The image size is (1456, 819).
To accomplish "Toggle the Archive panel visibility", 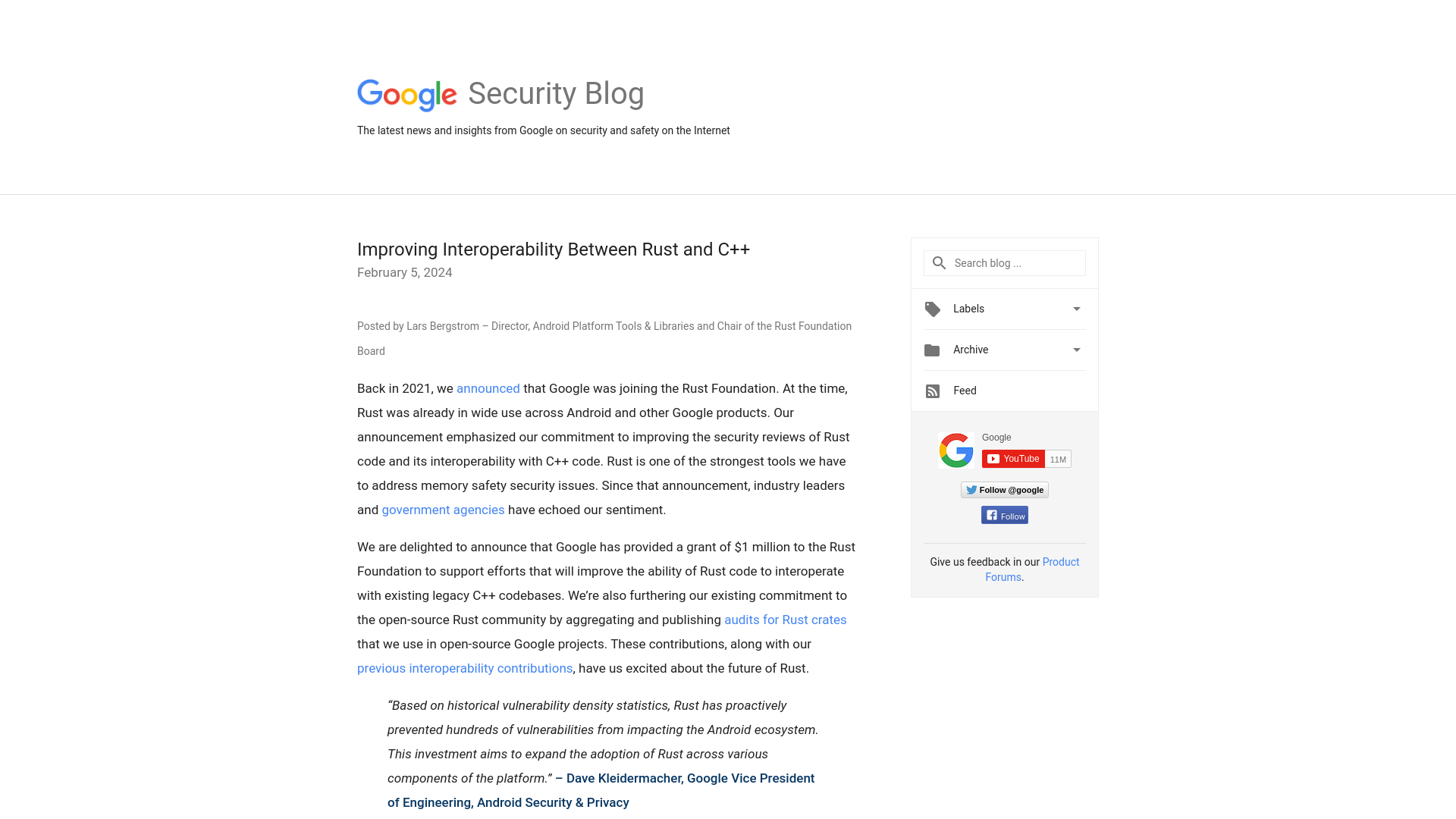I will pos(1077,349).
